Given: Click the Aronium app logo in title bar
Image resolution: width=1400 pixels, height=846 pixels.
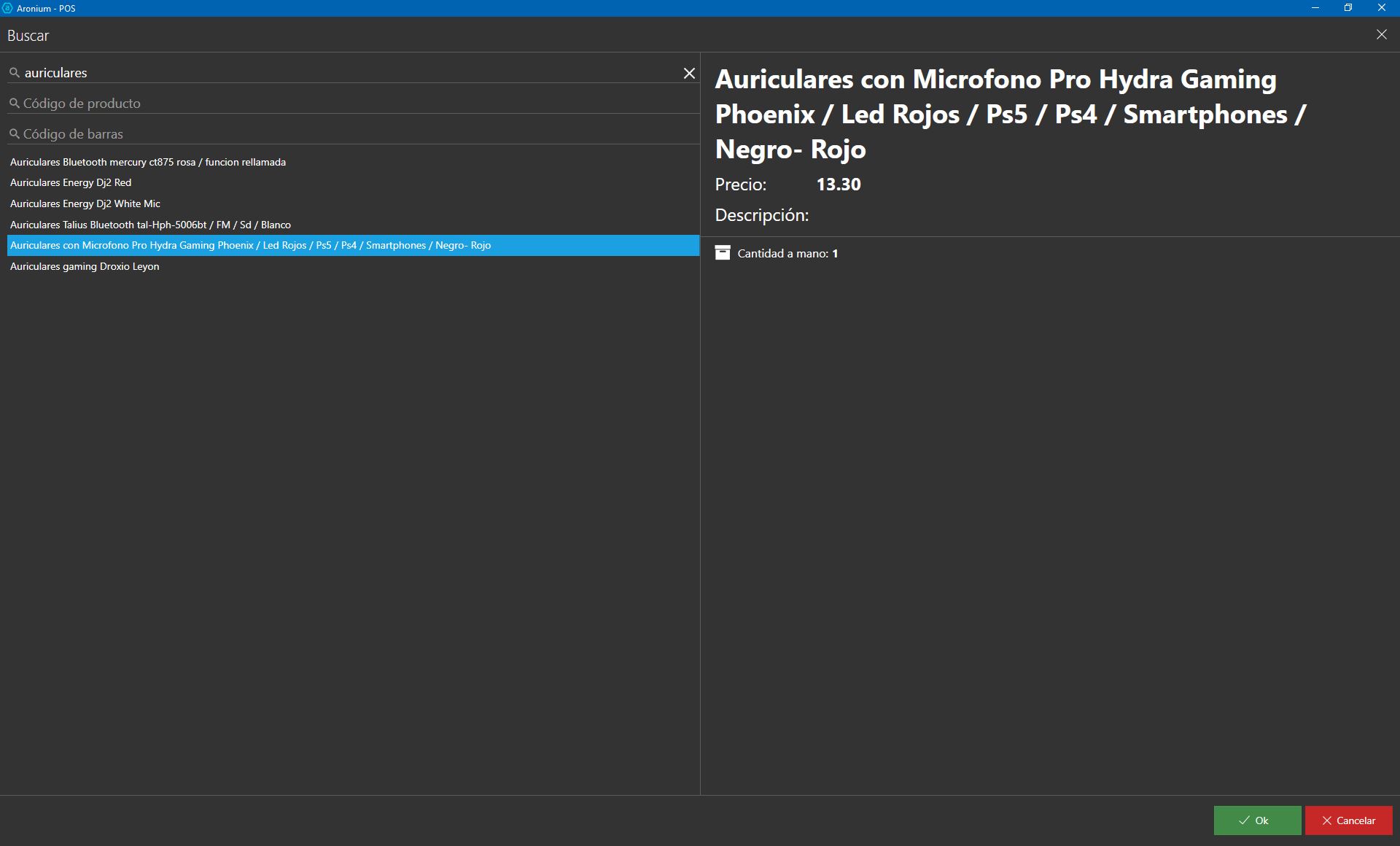Looking at the screenshot, I should tap(8, 8).
